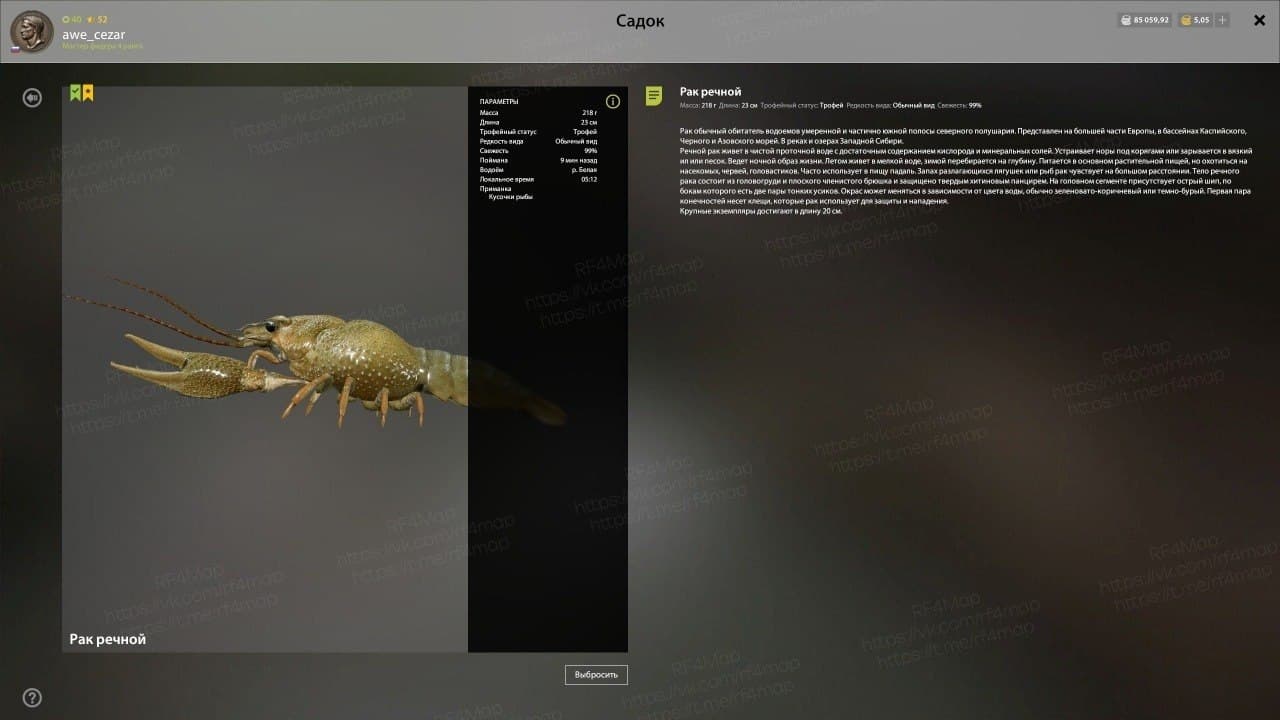Click the silver coins balance 85 059,92
This screenshot has height=720, width=1280.
[x=1145, y=20]
